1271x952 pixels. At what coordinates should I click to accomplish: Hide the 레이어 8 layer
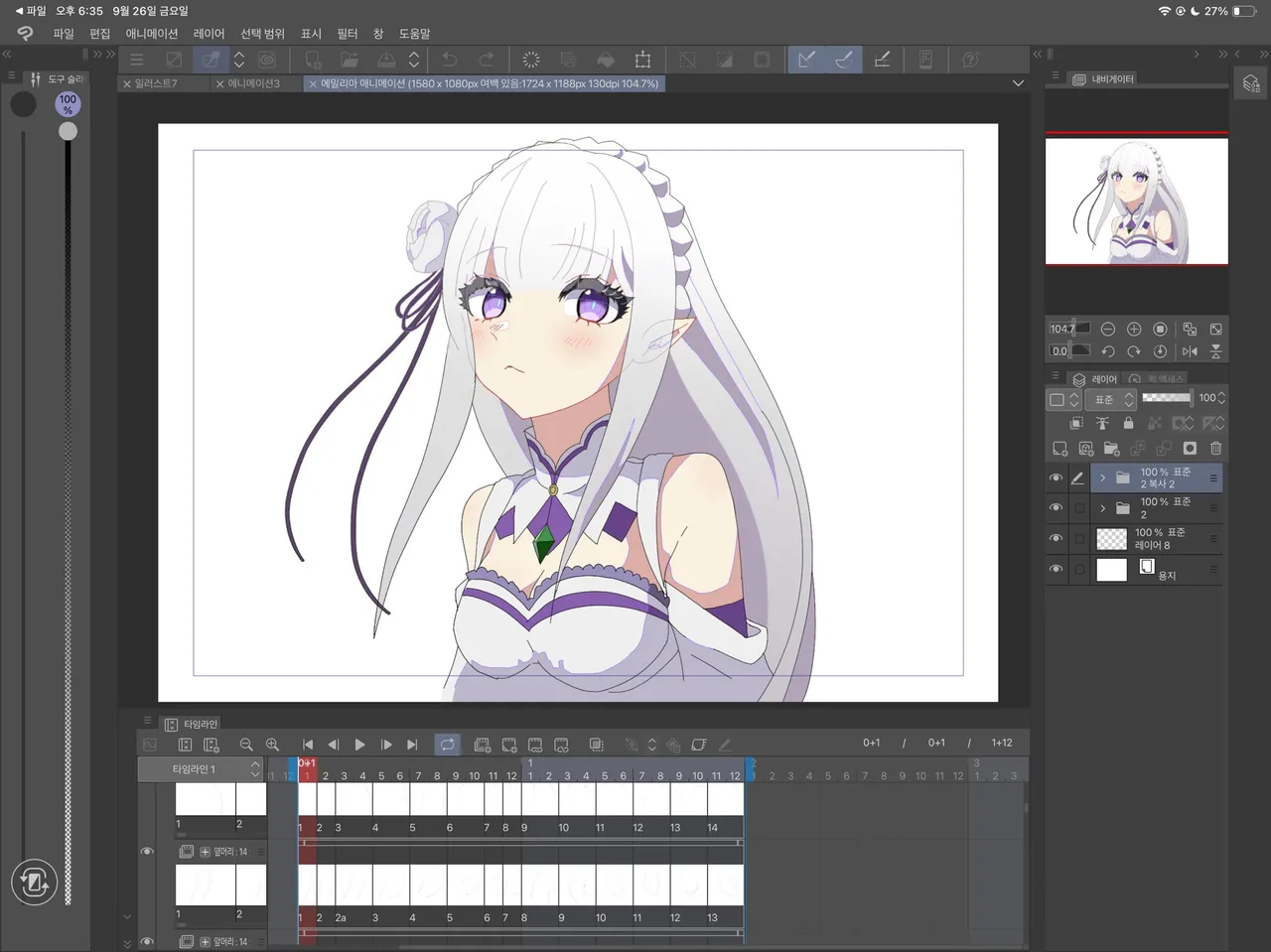[1056, 538]
